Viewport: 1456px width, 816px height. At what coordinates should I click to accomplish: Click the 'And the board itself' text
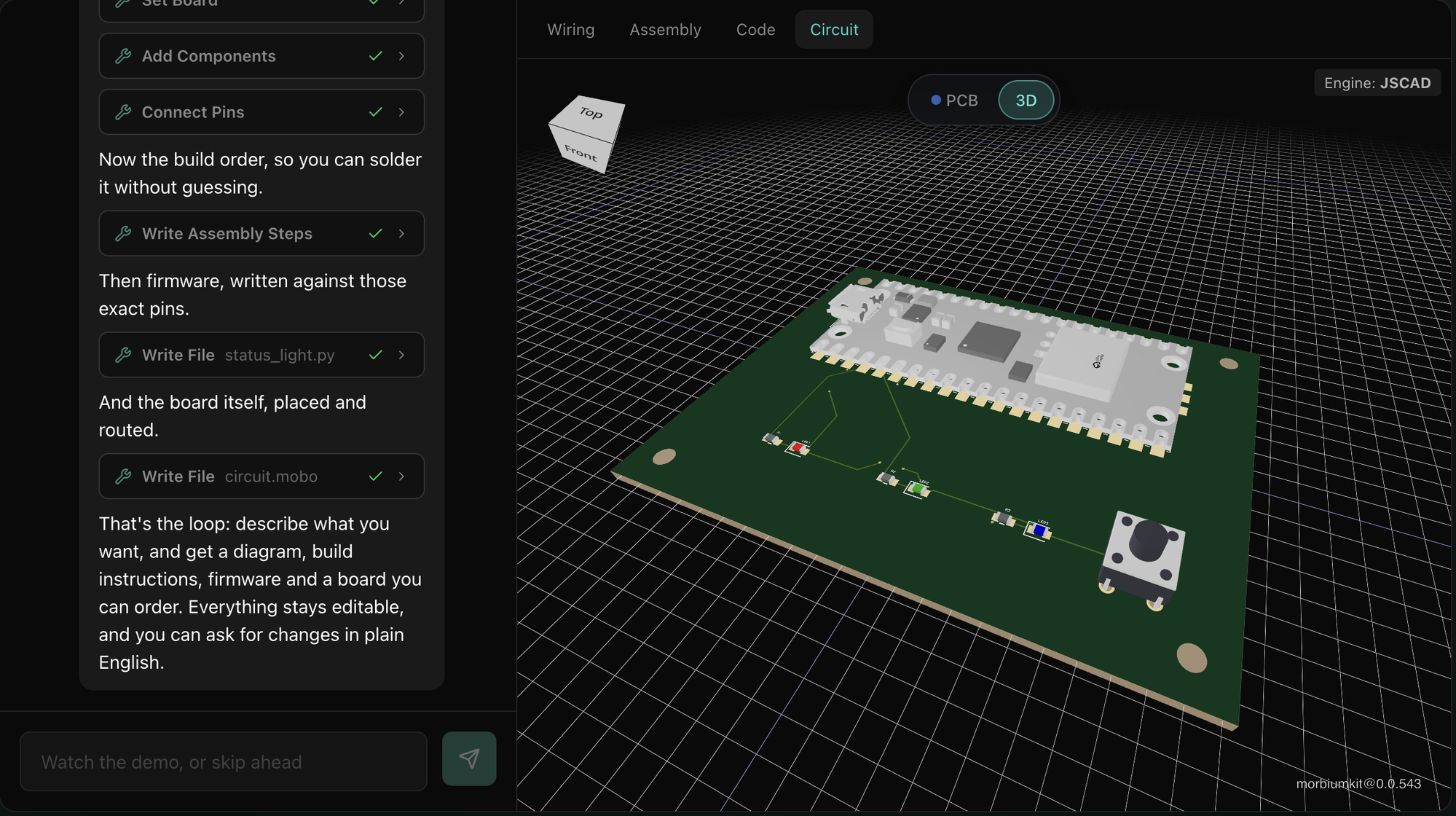point(232,416)
